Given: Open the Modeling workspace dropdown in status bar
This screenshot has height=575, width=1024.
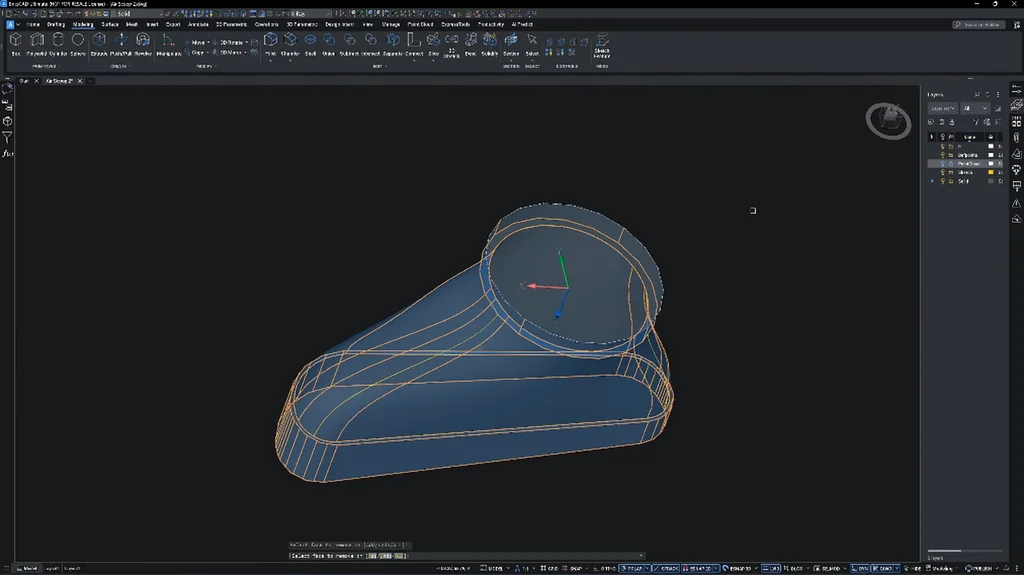Looking at the screenshot, I should [942, 568].
